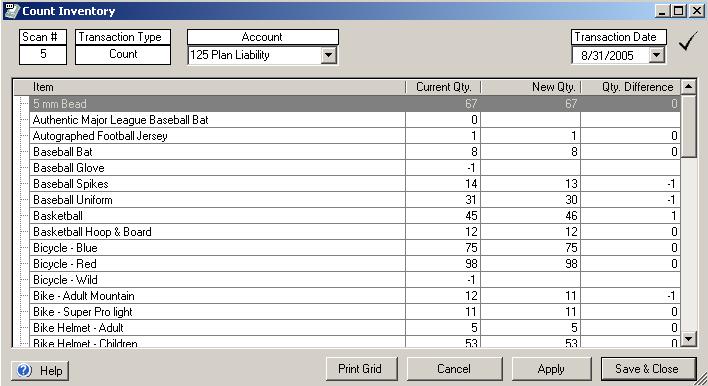
Task: Click New Qty. 46 for Basketball
Action: [531, 216]
